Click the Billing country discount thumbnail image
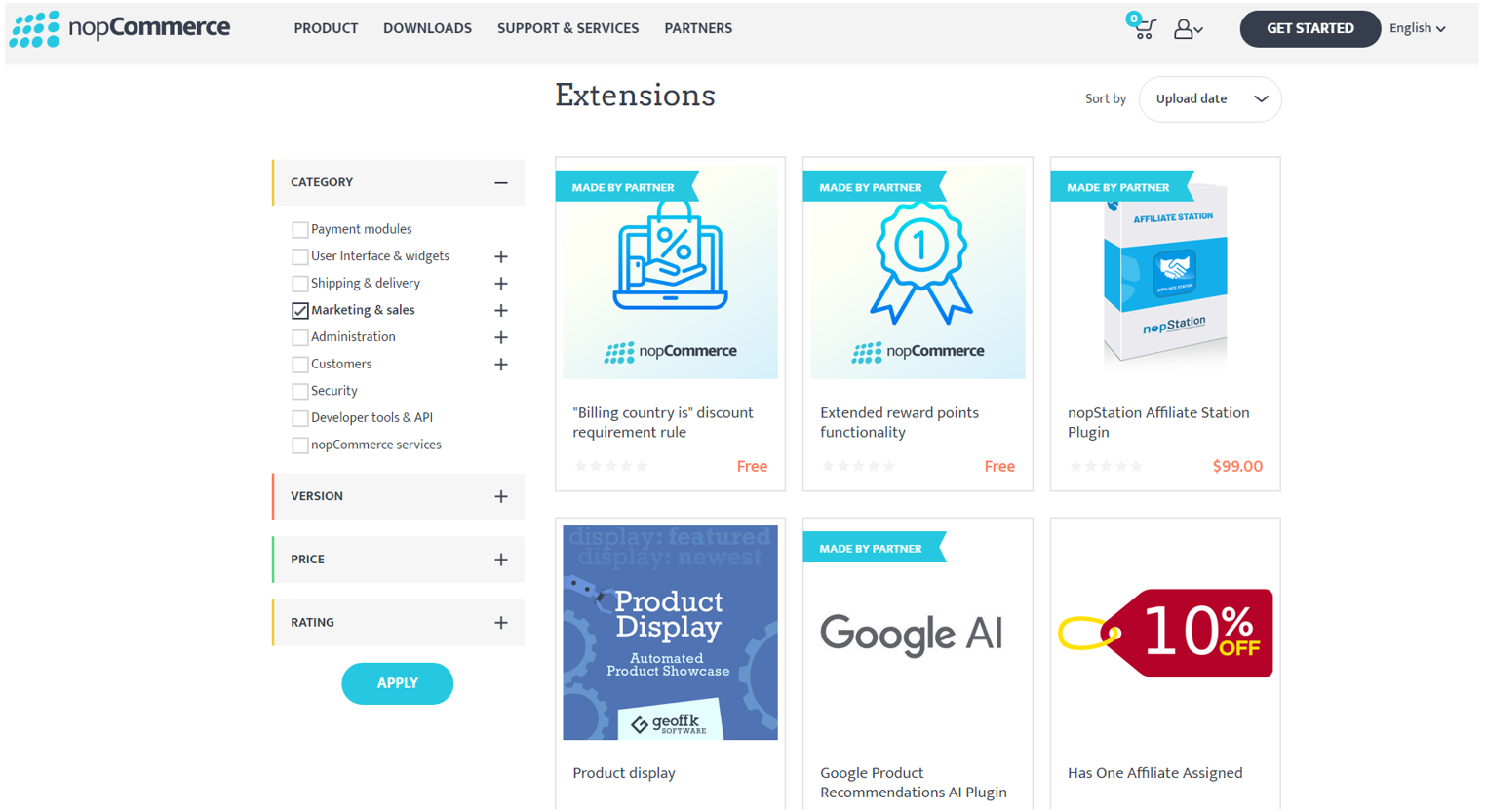 click(x=670, y=272)
